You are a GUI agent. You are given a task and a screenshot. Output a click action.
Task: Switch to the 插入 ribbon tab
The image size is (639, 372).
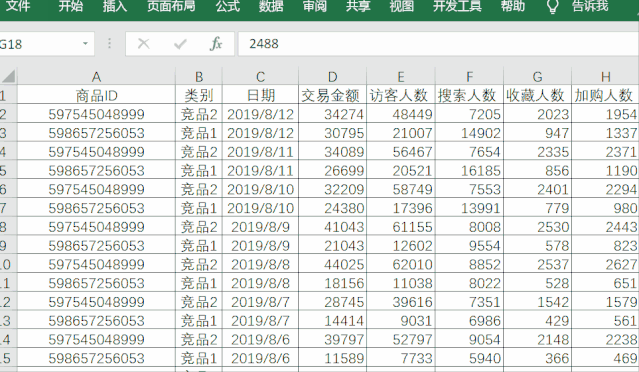115,6
